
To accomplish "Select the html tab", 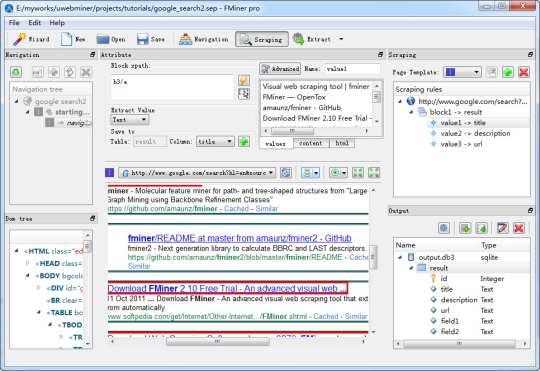I will [342, 143].
